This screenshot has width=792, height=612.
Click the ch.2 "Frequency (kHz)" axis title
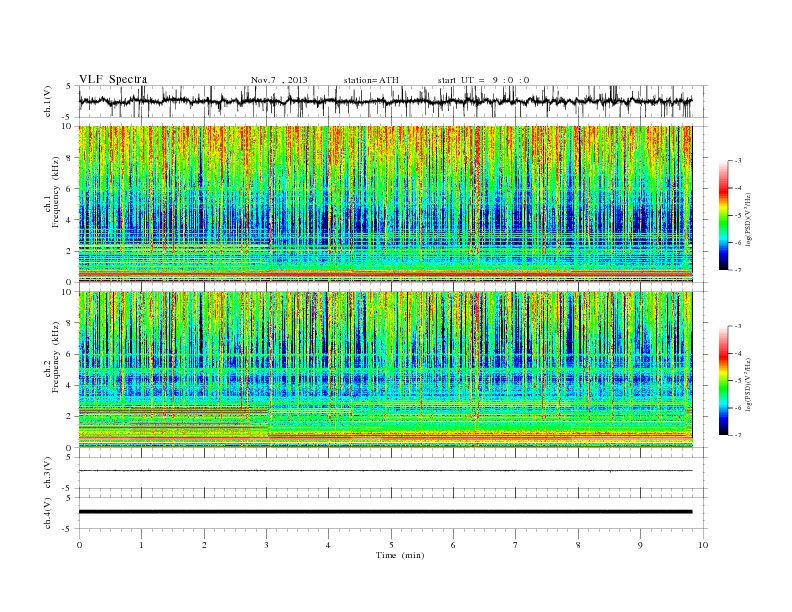[x=56, y=356]
